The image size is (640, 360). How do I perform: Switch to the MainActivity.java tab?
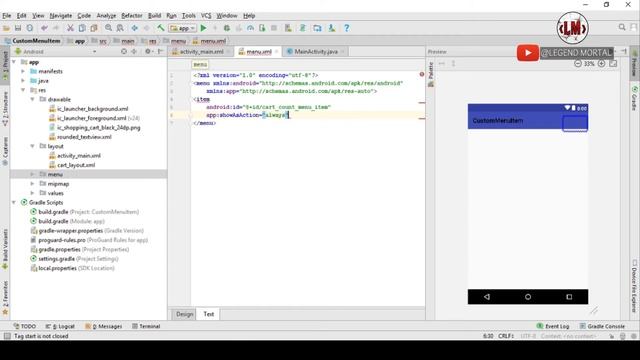316,52
